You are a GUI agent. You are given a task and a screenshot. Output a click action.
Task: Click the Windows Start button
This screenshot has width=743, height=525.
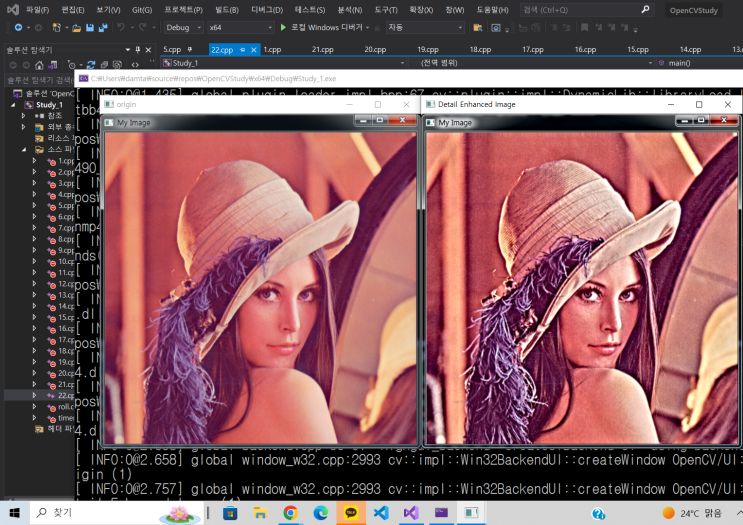coord(15,513)
